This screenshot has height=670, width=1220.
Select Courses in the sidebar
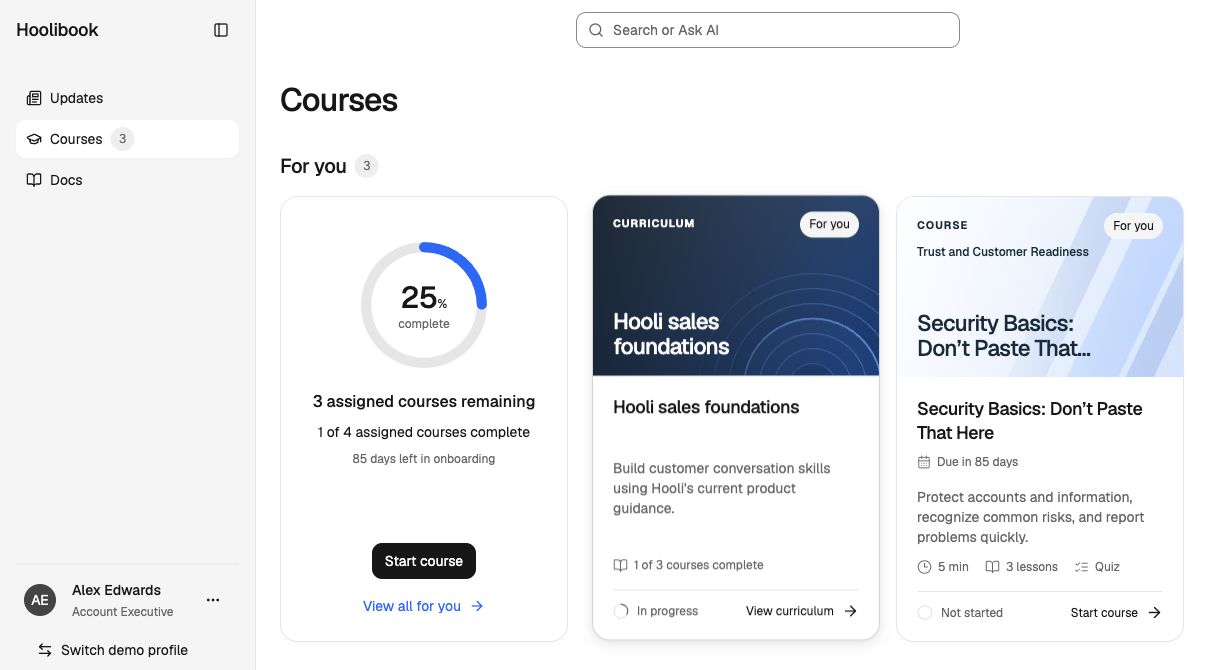coord(127,139)
